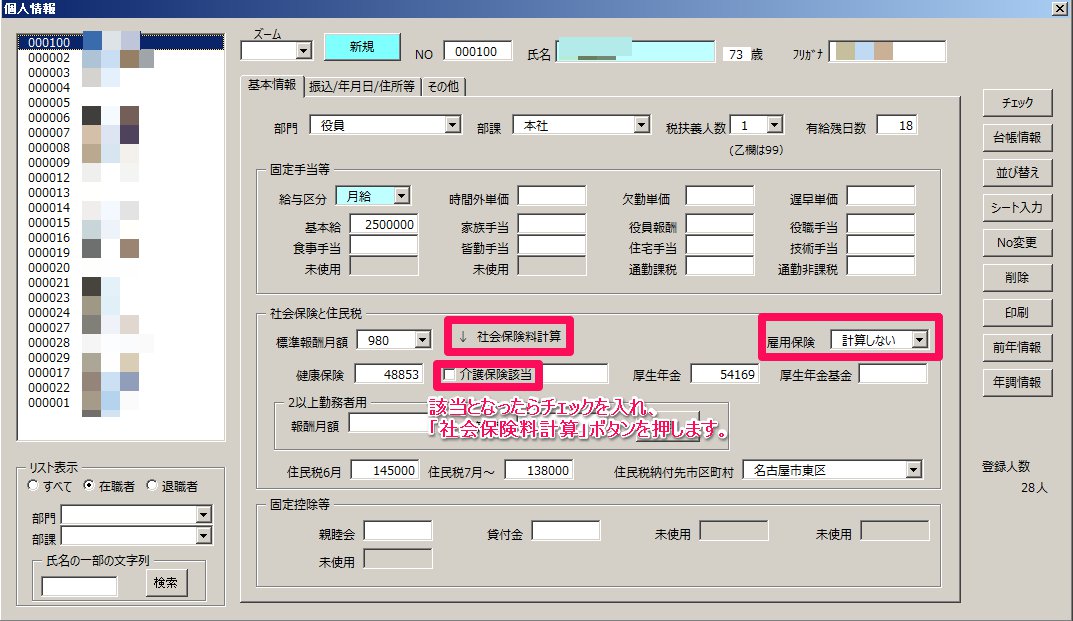Select employee 000012 in the list
Viewport: 1073px width, 621px height.
pyautogui.click(x=120, y=177)
